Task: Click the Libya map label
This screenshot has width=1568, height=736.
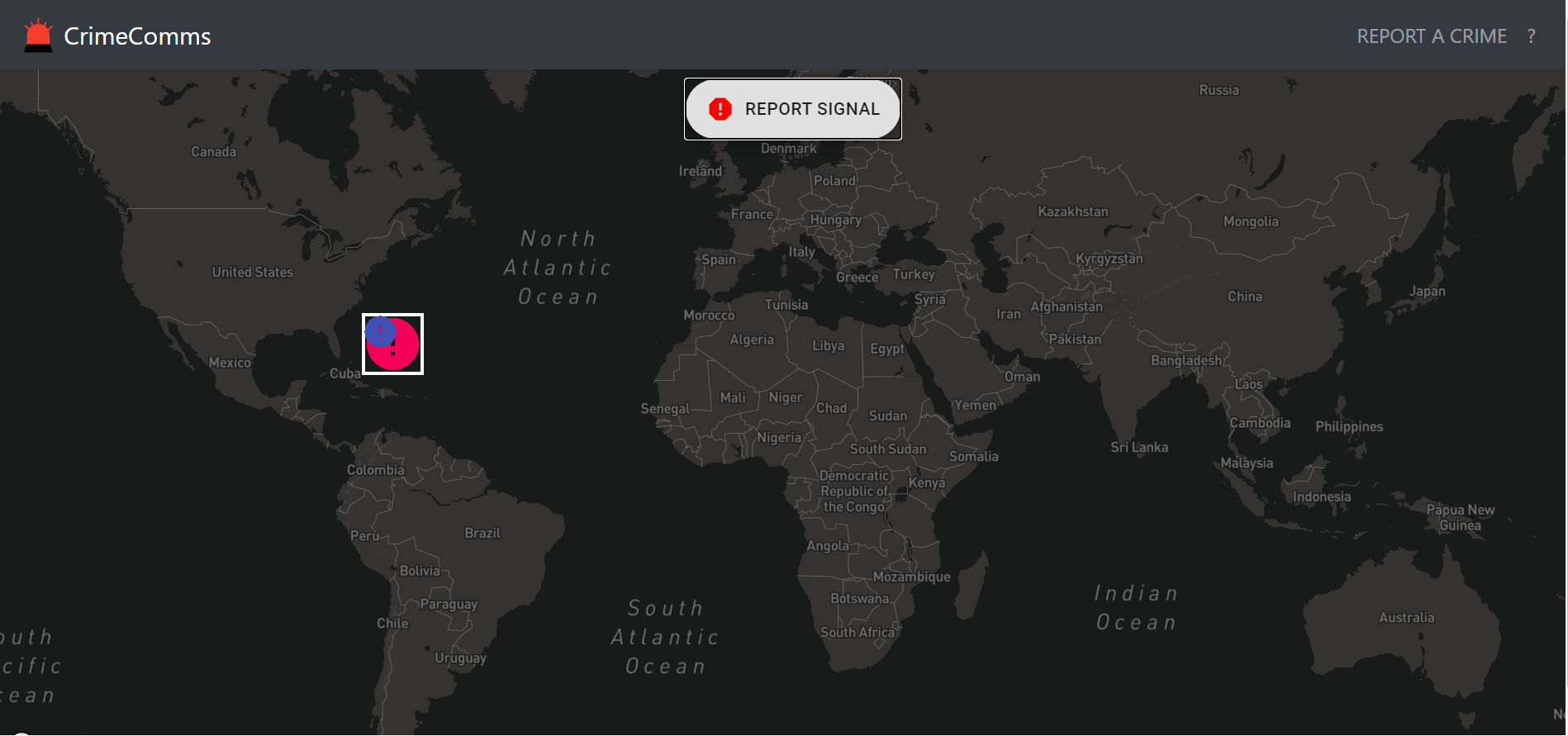Action: [828, 345]
